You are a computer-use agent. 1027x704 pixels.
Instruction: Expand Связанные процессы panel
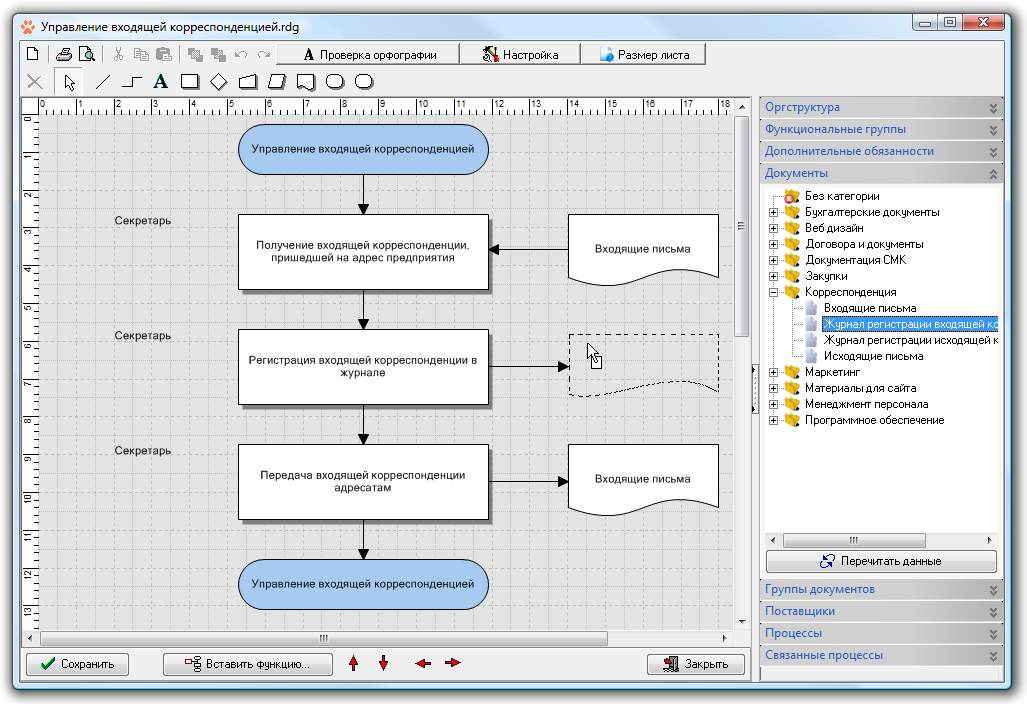point(881,656)
